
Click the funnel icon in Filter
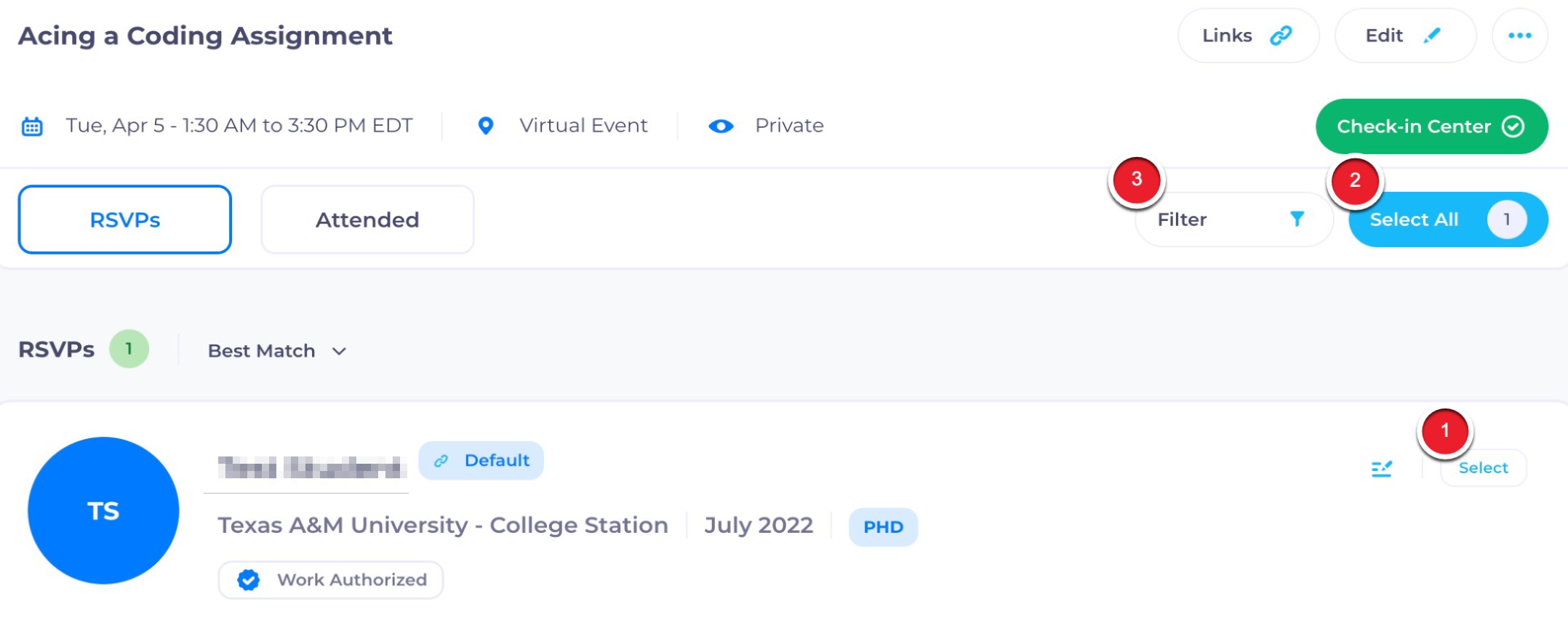pyautogui.click(x=1297, y=219)
